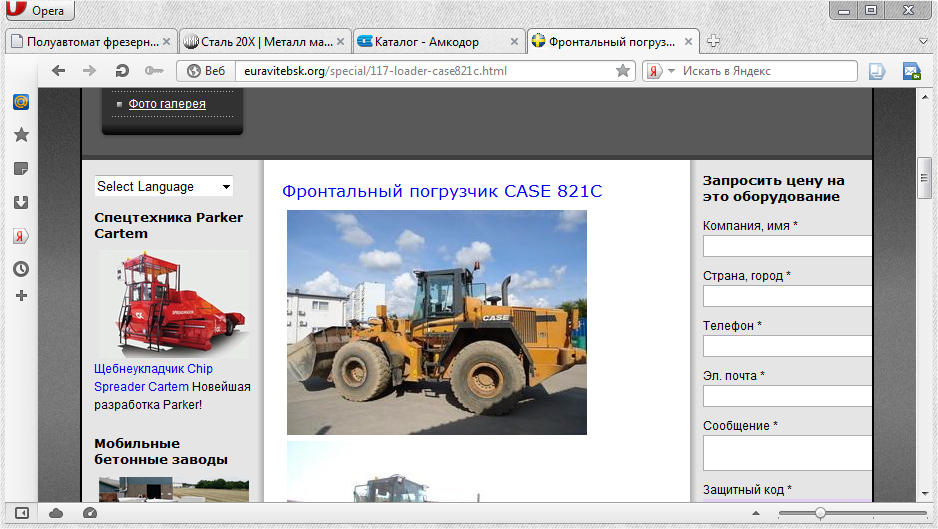
Task: Switch to the 'Полуавтомат фрезерн...' tab
Action: pos(92,42)
